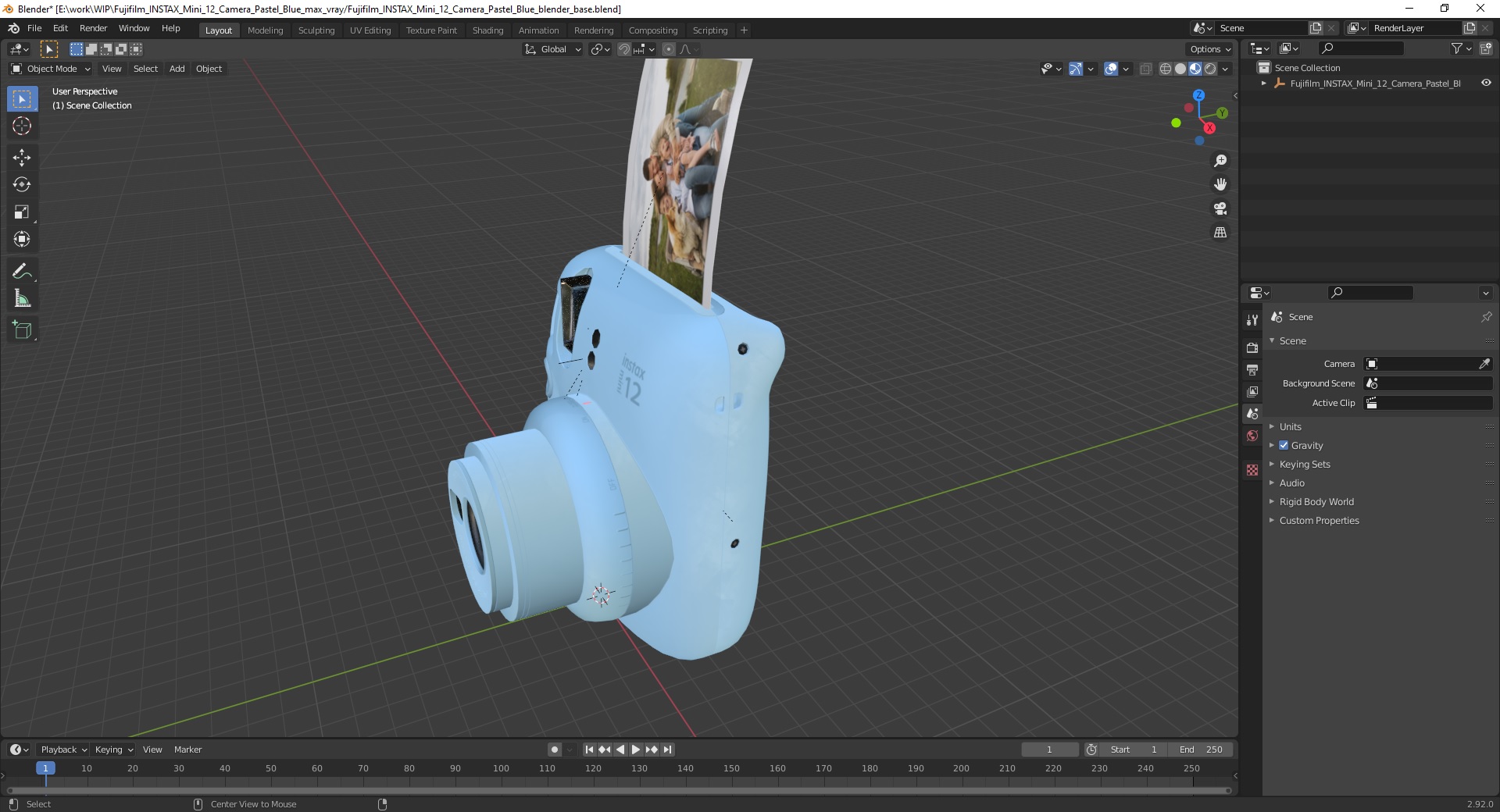Open the View Layer properties tab
The width and height of the screenshot is (1500, 812).
[1252, 391]
